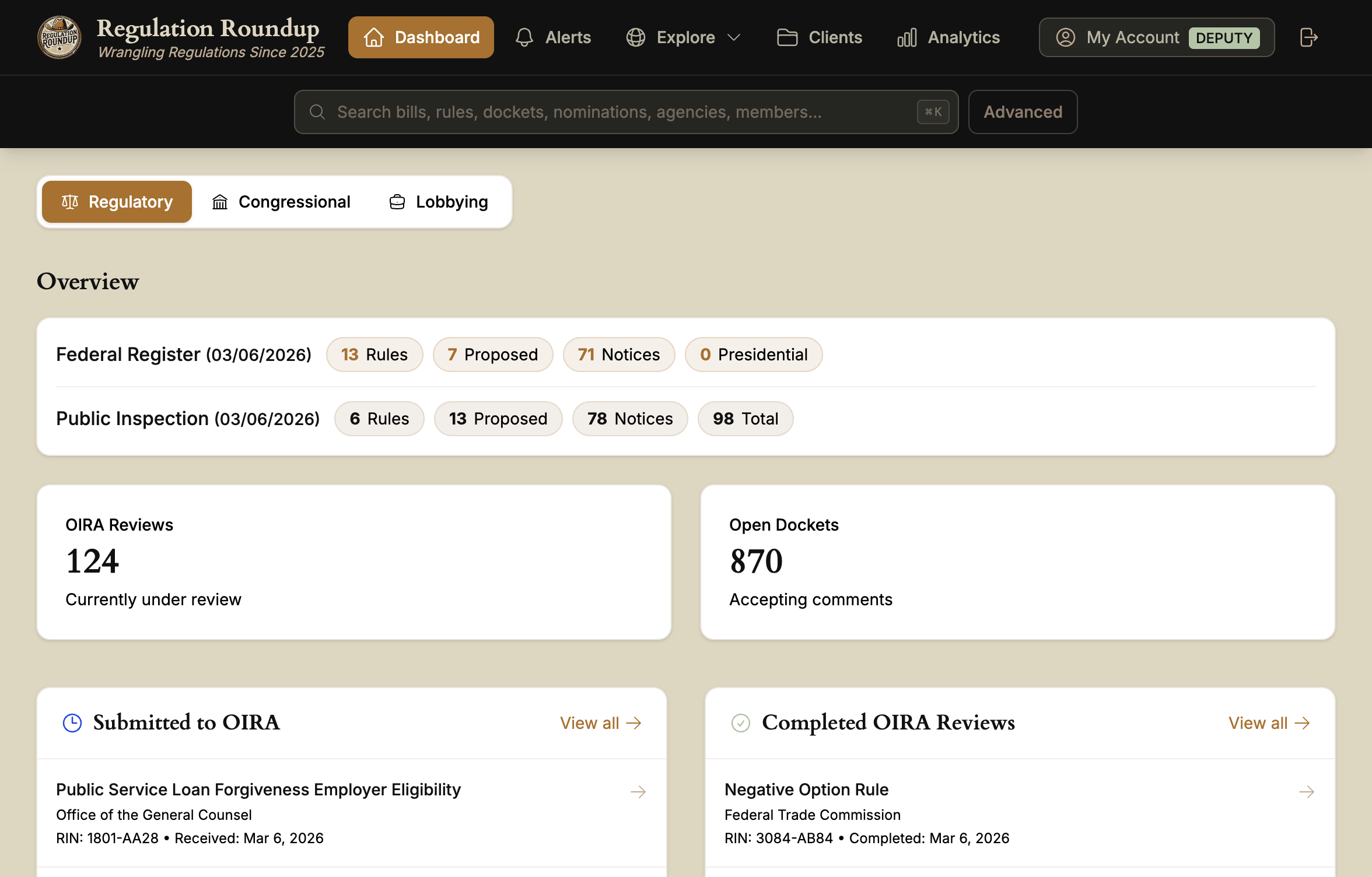Viewport: 1372px width, 877px height.
Task: Click the Advanced search button
Action: pos(1023,111)
